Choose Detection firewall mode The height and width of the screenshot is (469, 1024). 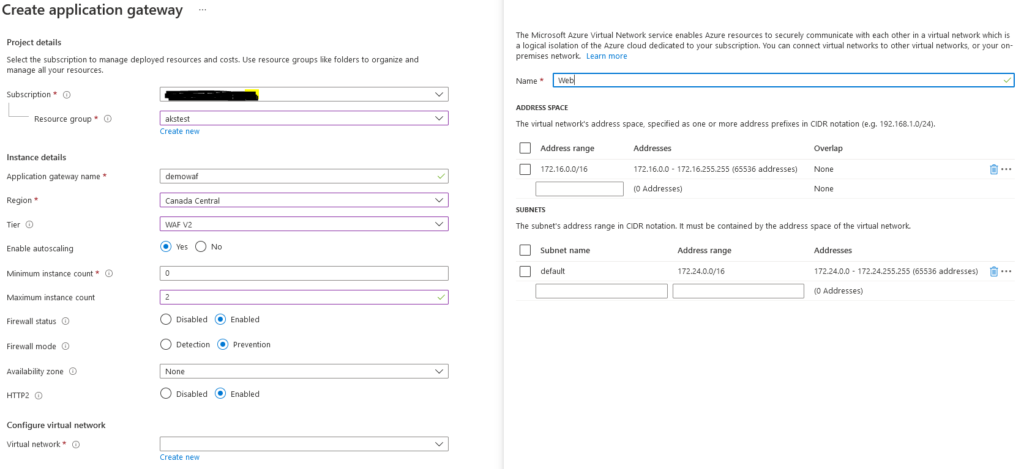coord(166,345)
